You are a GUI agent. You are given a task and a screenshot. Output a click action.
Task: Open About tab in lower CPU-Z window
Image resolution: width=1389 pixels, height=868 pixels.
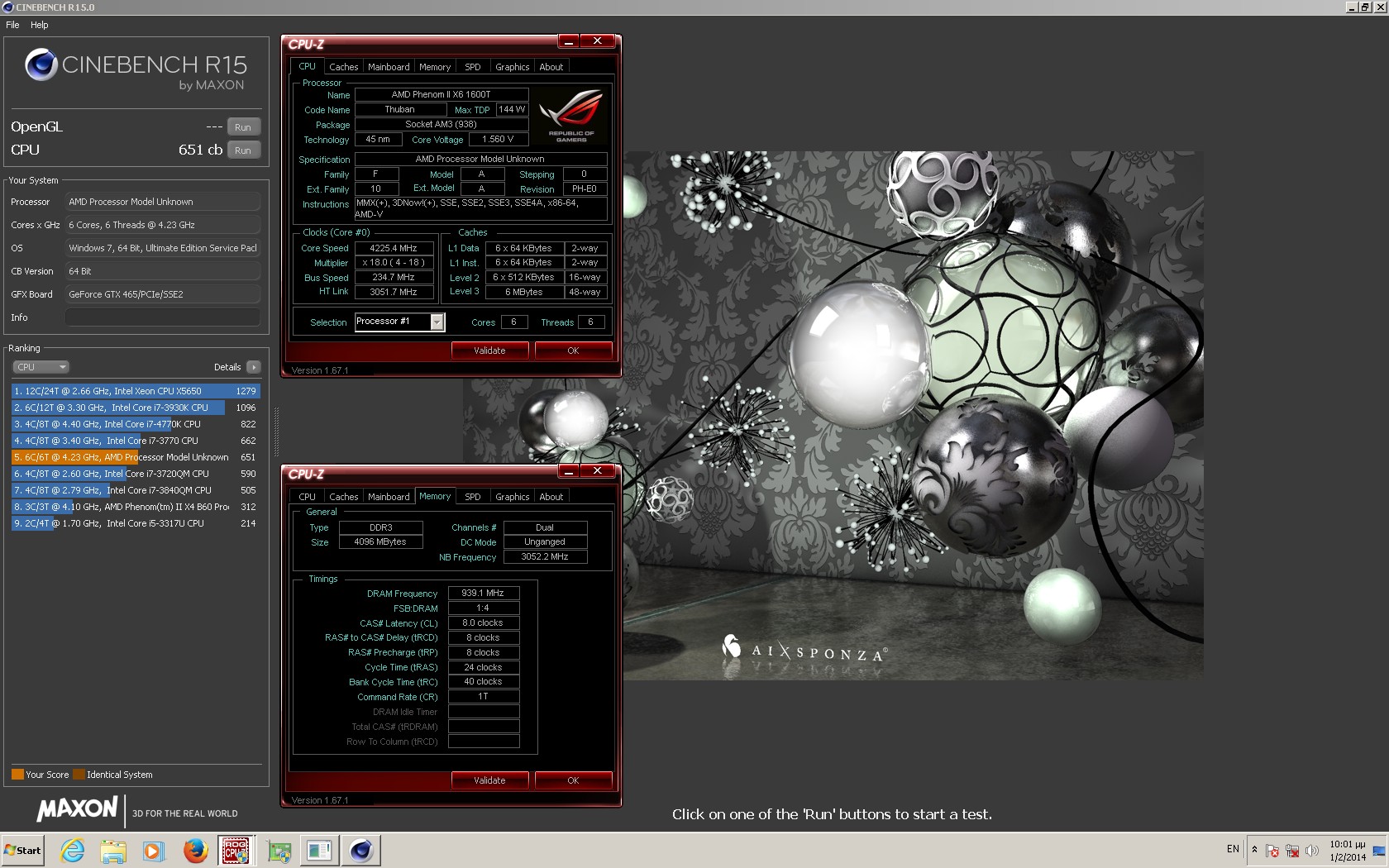click(x=551, y=497)
